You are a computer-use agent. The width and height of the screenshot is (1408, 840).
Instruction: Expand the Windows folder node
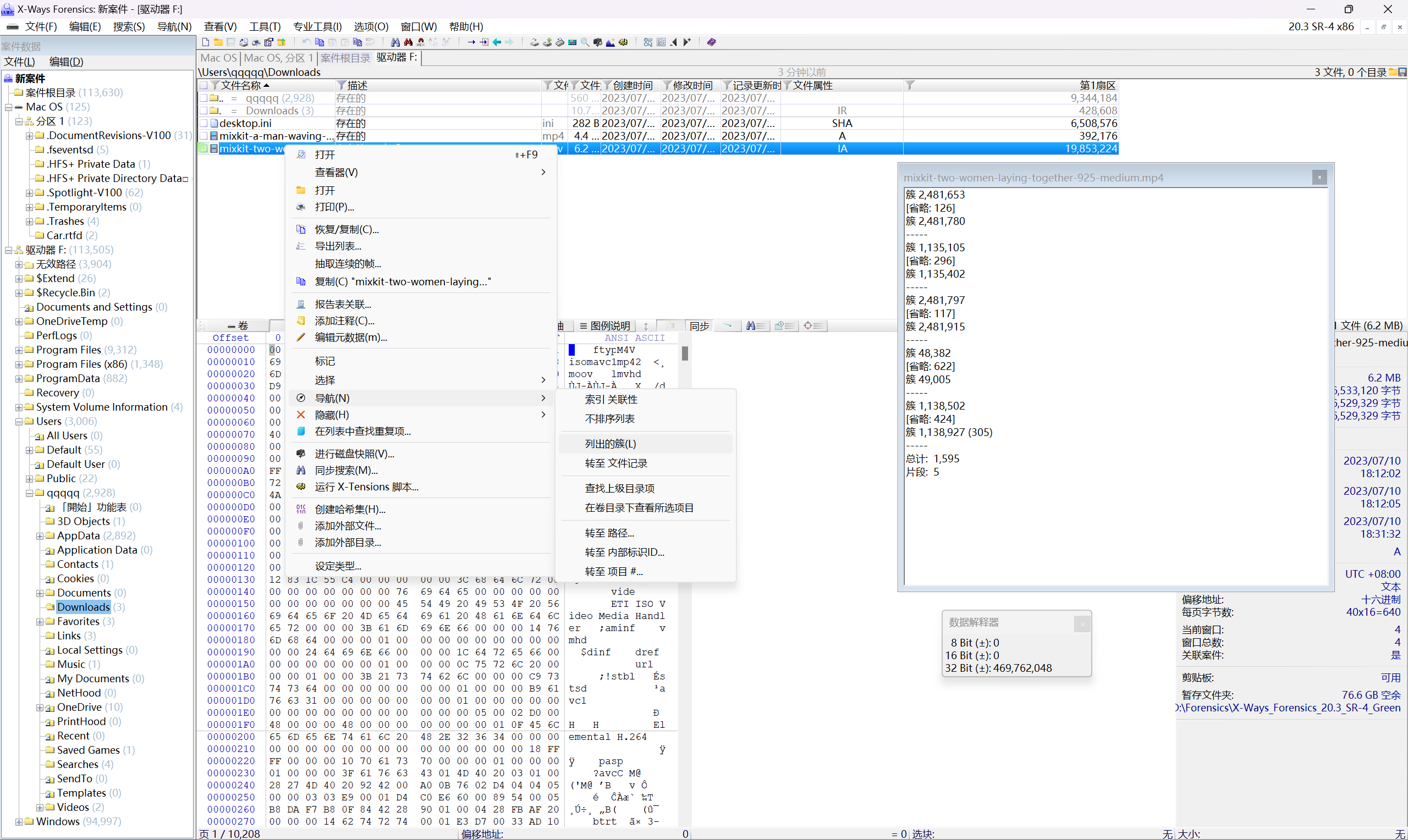click(19, 822)
